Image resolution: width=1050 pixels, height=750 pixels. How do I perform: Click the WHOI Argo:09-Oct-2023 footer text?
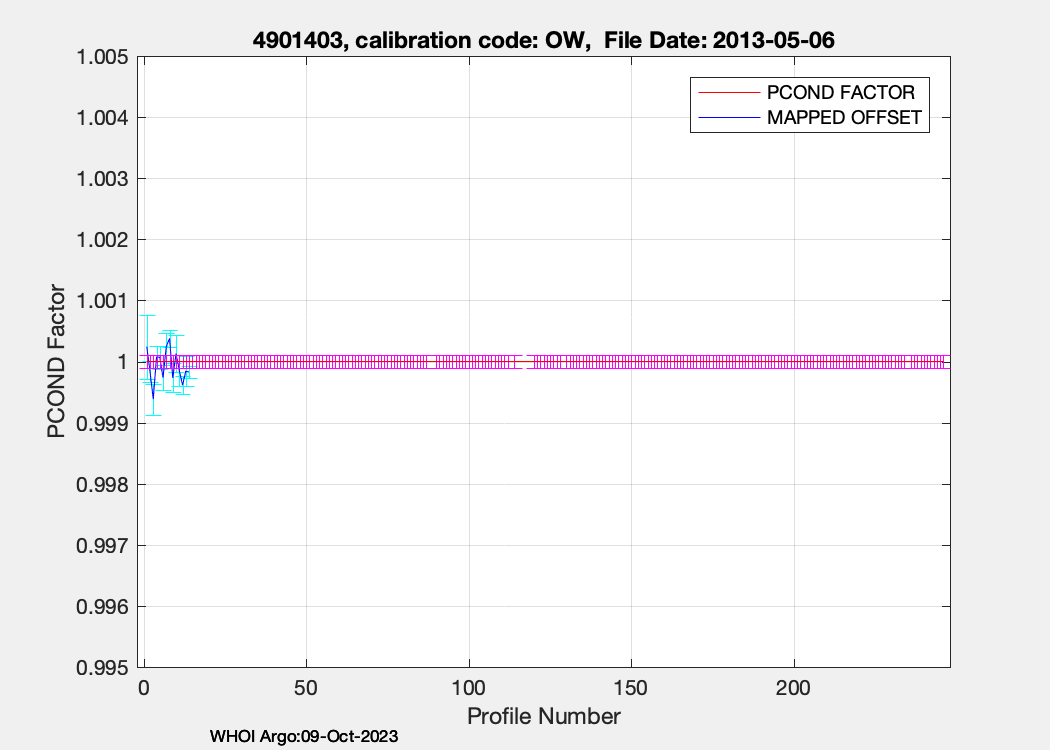pyautogui.click(x=304, y=736)
